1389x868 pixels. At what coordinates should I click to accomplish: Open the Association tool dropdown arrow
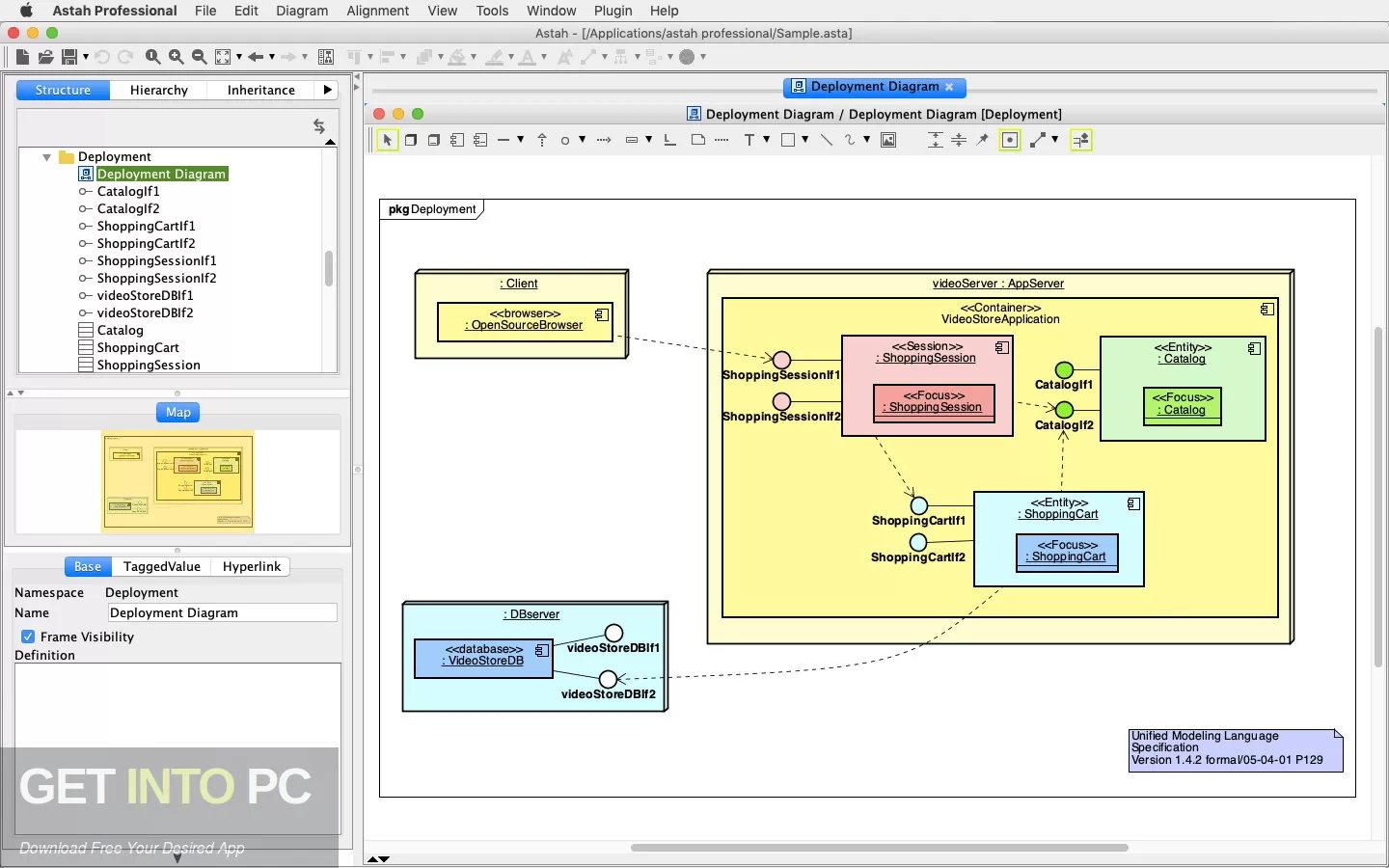(520, 140)
